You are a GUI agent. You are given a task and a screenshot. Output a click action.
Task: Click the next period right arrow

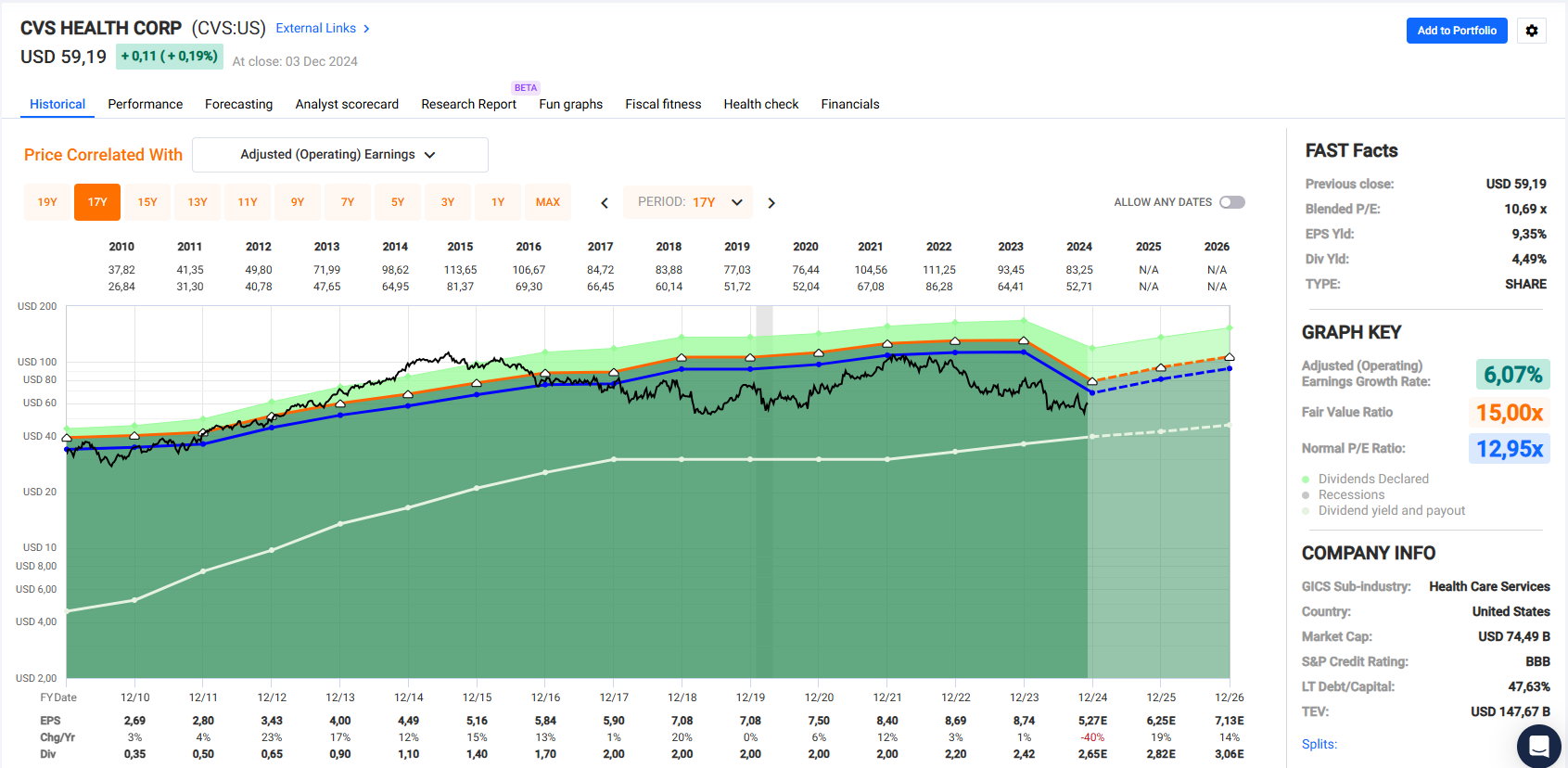pos(771,203)
